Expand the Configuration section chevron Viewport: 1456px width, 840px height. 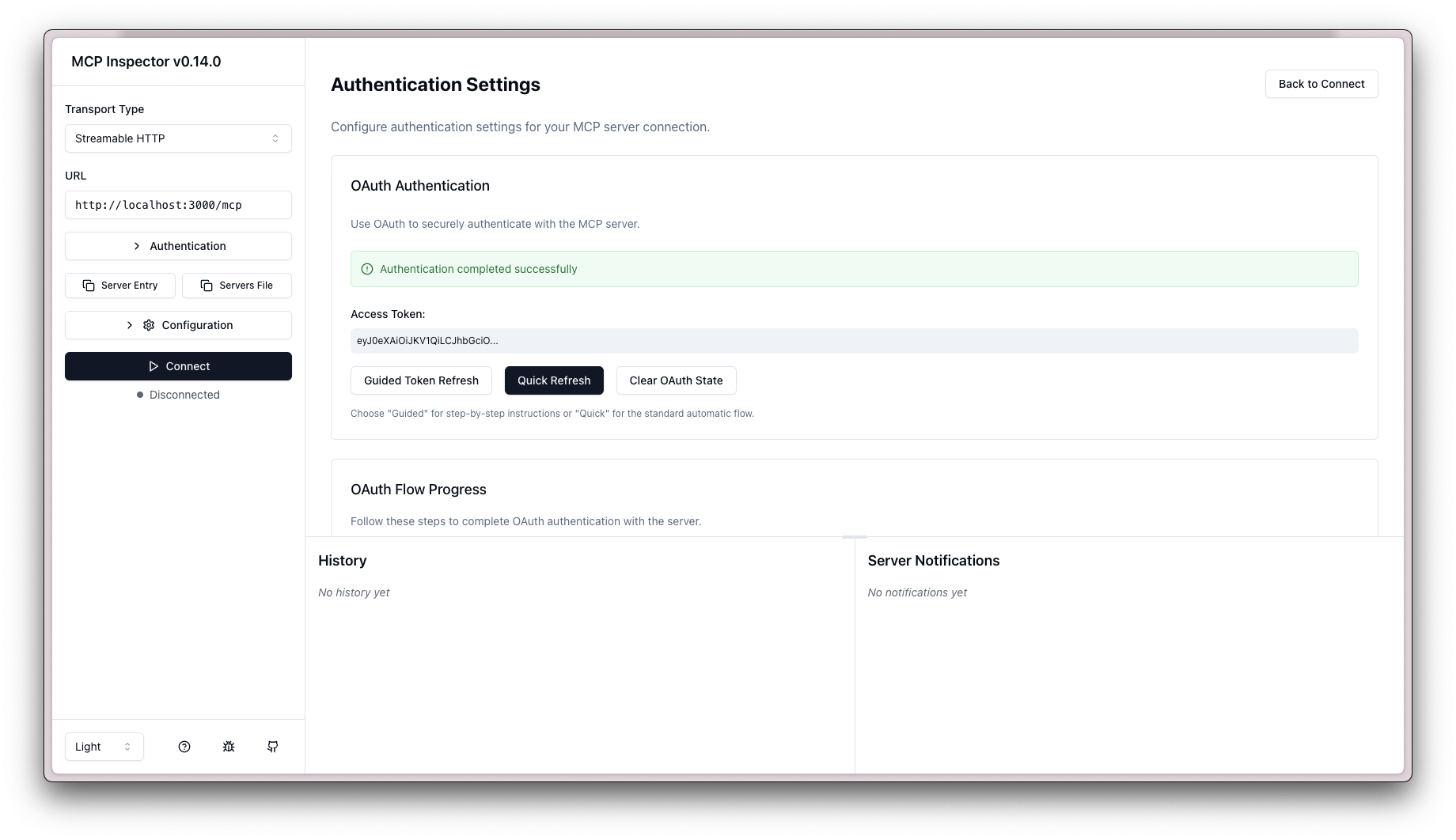click(130, 325)
